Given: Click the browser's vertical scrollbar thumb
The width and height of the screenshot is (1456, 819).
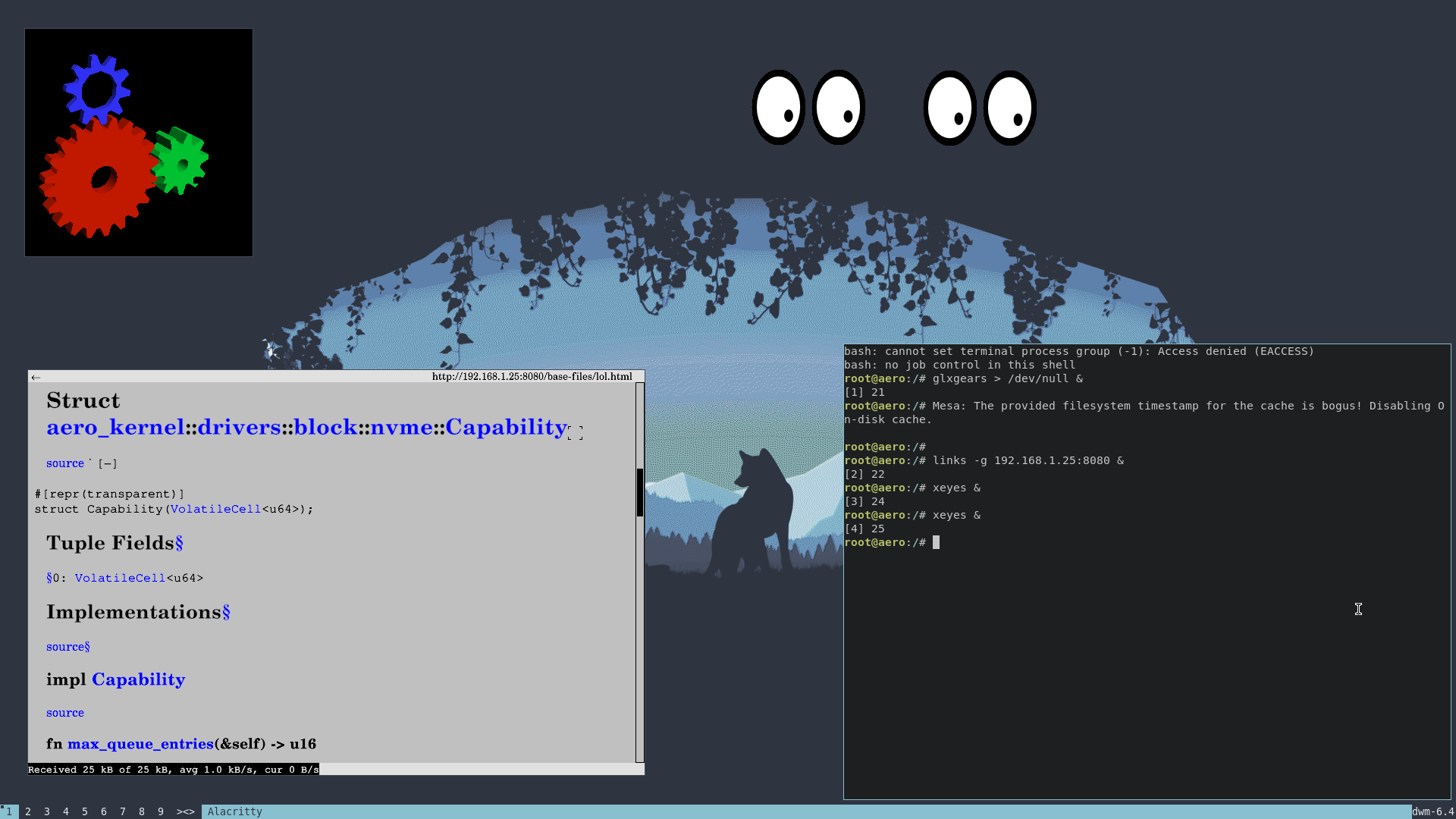Looking at the screenshot, I should coord(639,492).
